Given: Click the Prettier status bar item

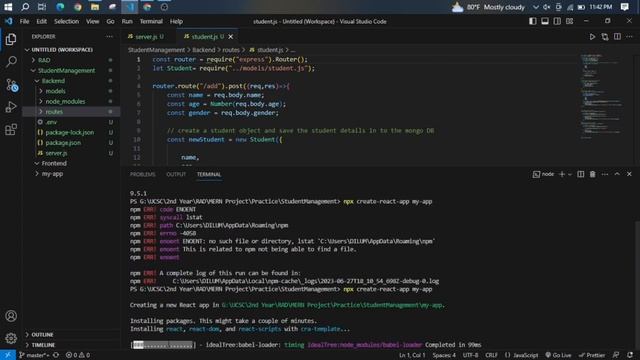Looking at the screenshot, I should pyautogui.click(x=592, y=355).
